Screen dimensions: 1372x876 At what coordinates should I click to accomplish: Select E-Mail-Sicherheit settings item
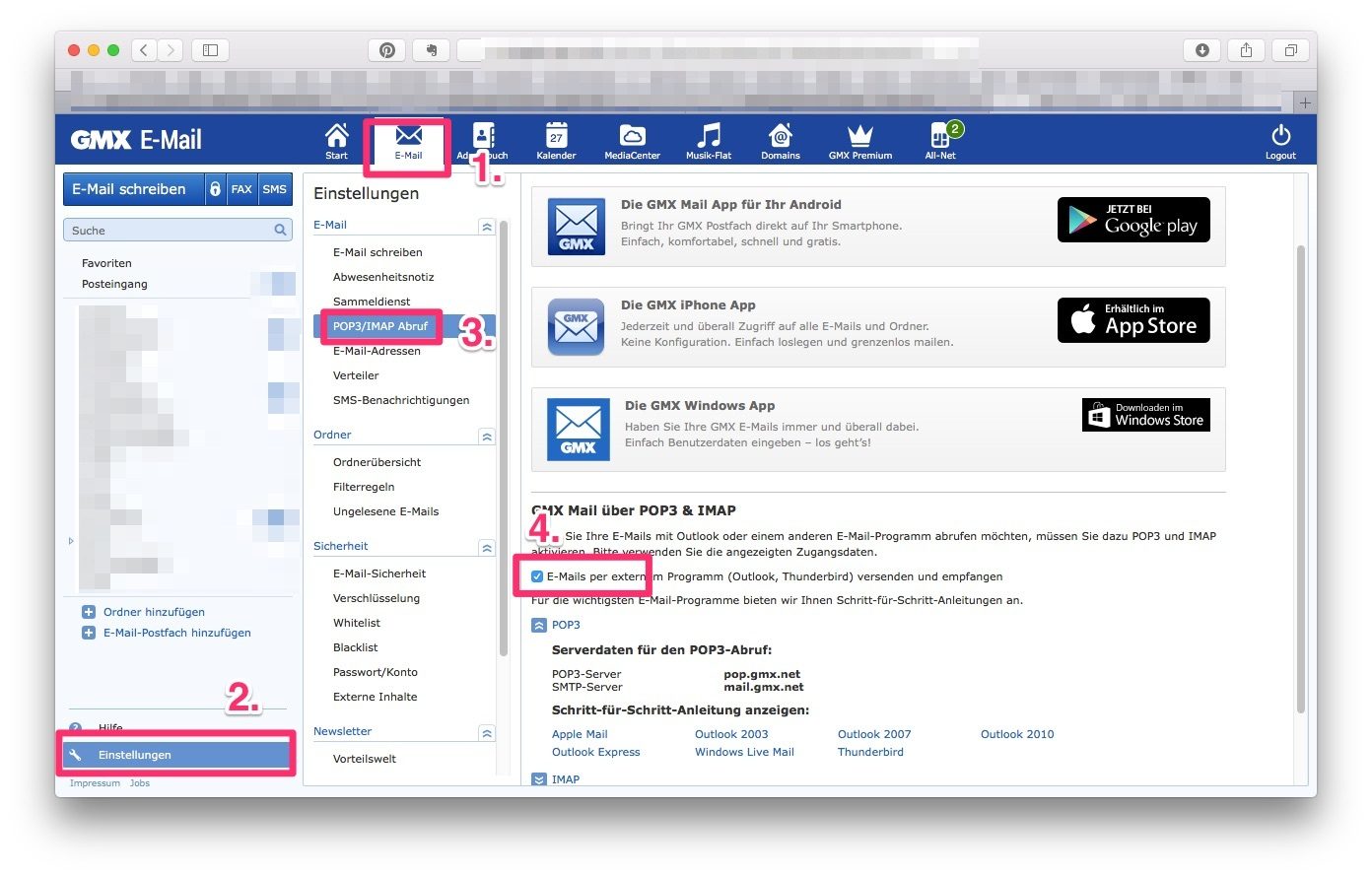coord(379,573)
